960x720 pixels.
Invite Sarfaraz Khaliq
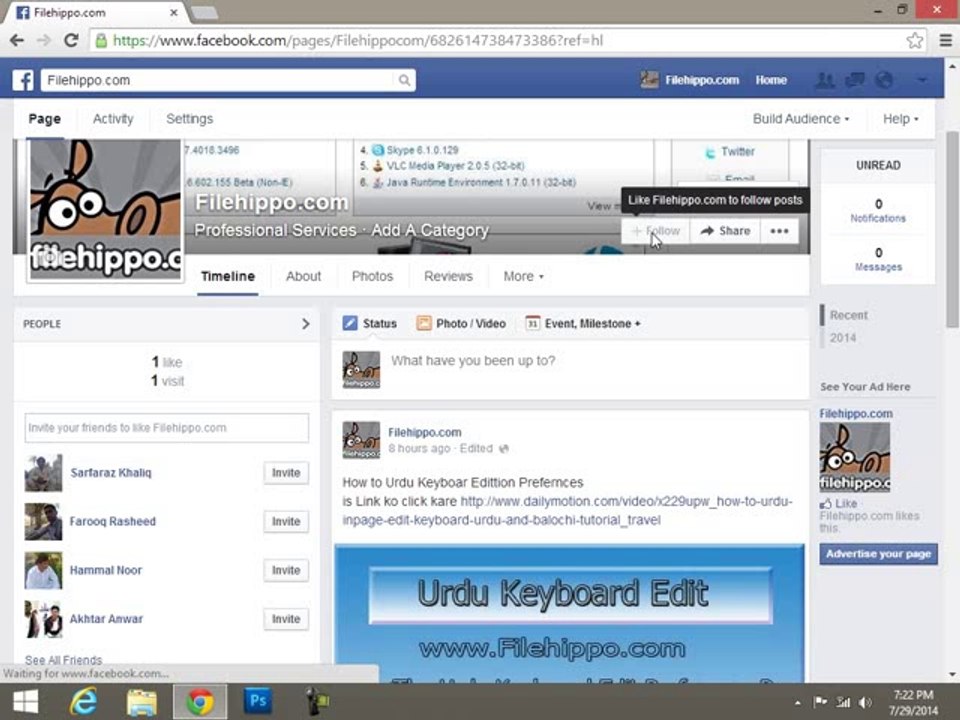click(286, 473)
